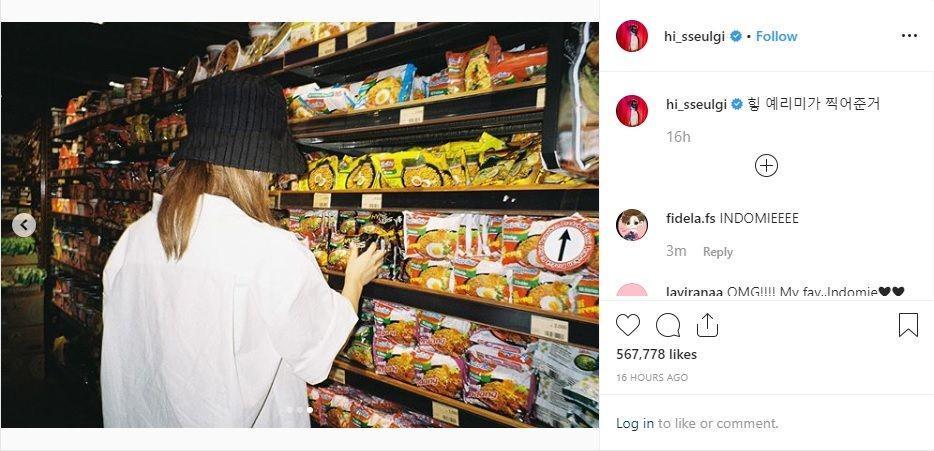Open 16 HOURS AGO timestamp

click(x=652, y=378)
